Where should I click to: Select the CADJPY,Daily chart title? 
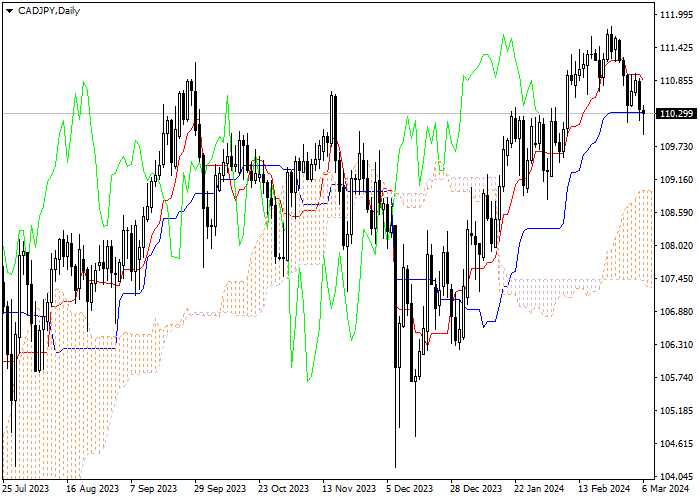coord(49,11)
